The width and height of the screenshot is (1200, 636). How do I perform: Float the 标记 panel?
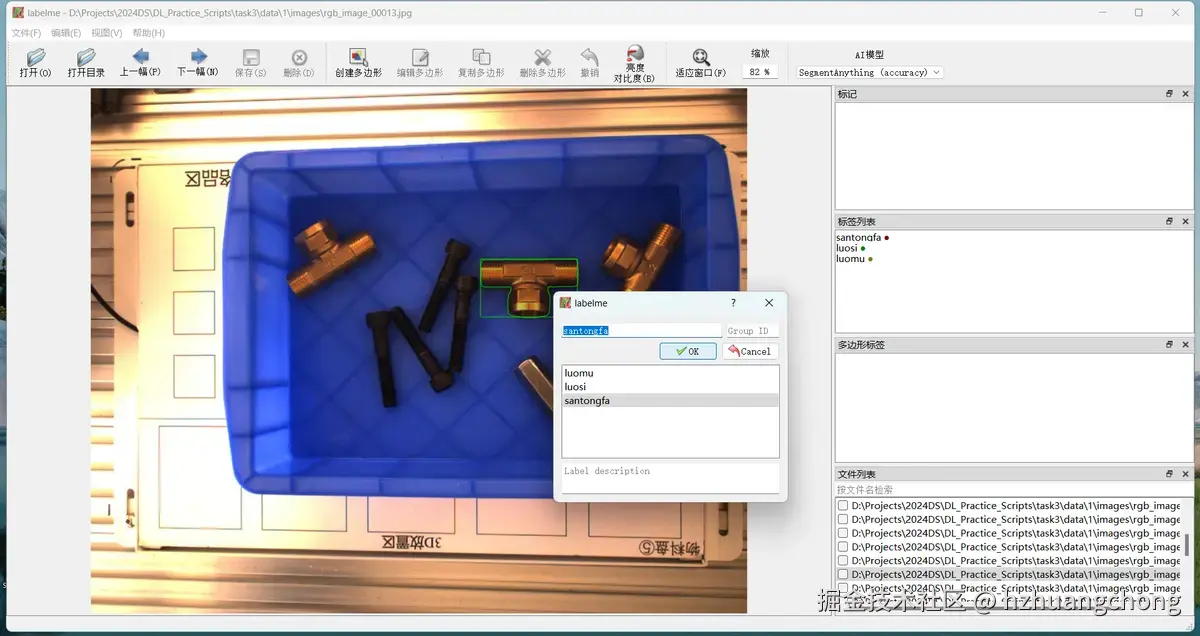pyautogui.click(x=1169, y=94)
